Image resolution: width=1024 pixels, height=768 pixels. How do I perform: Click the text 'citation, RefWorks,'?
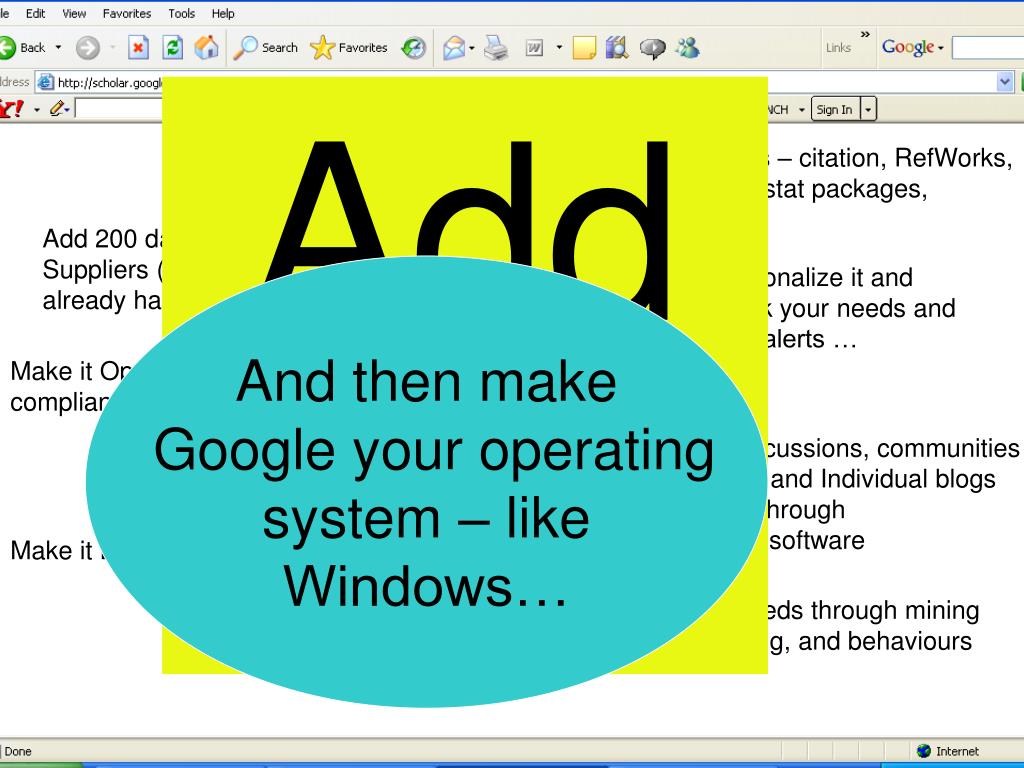[x=905, y=158]
